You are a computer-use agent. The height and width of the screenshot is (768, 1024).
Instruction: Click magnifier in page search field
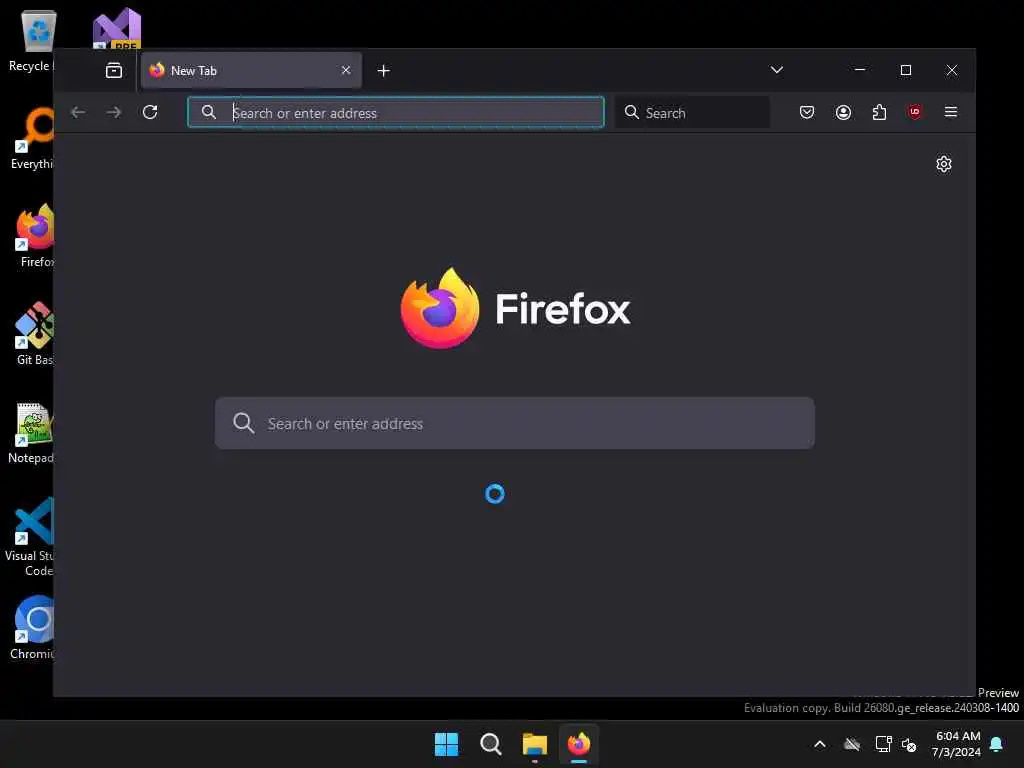[x=244, y=423]
